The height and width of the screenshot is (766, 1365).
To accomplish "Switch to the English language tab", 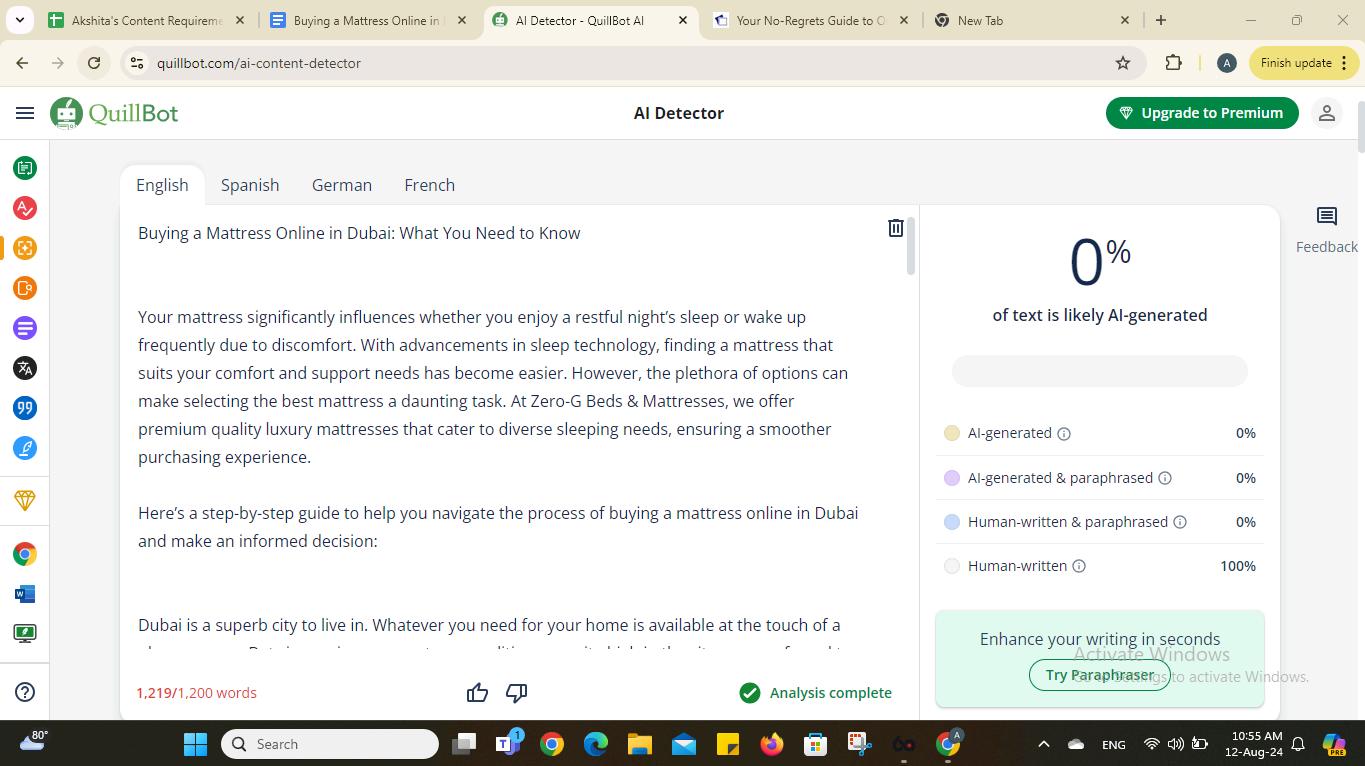I will click(x=162, y=185).
